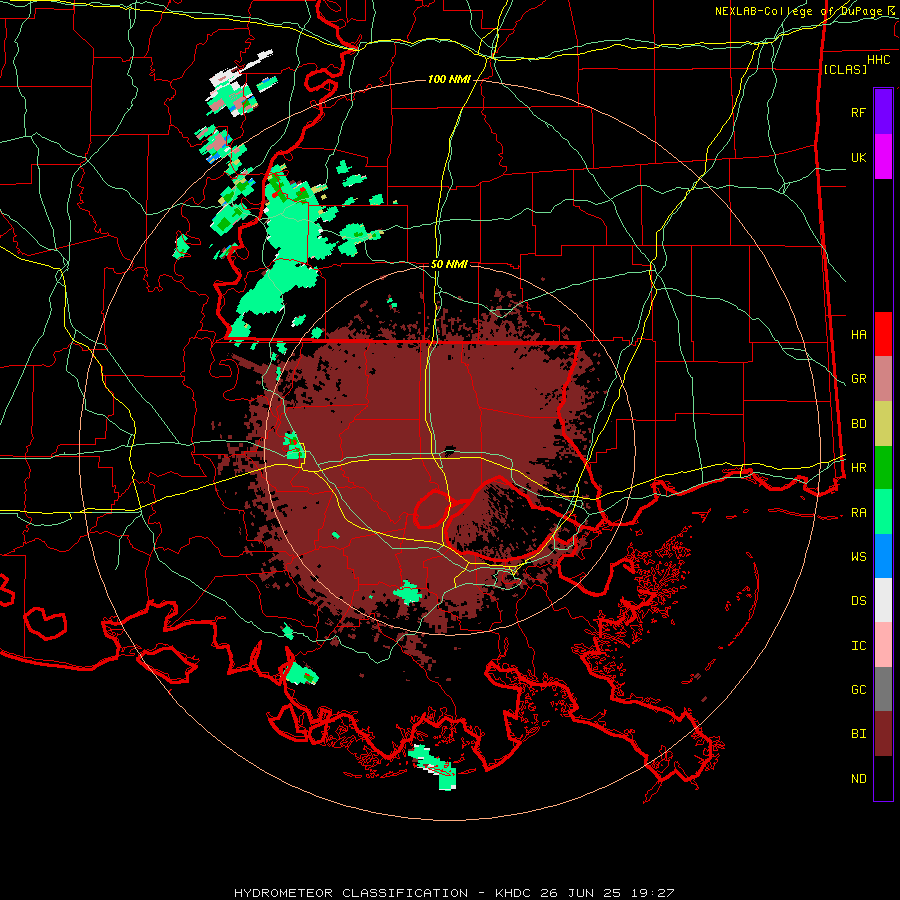Select the IC light pink legend swatch
900x900 pixels.
click(883, 645)
